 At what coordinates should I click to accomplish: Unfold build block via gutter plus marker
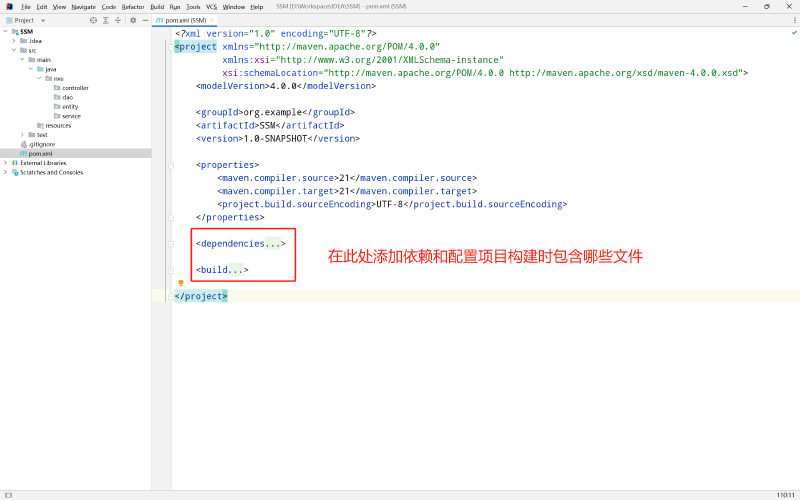(x=171, y=270)
